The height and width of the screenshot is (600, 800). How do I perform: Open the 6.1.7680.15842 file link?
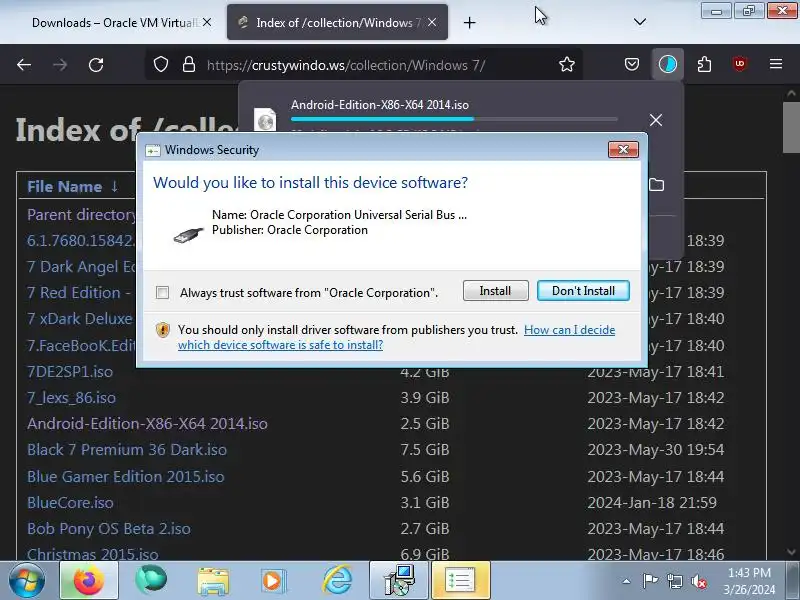click(82, 240)
